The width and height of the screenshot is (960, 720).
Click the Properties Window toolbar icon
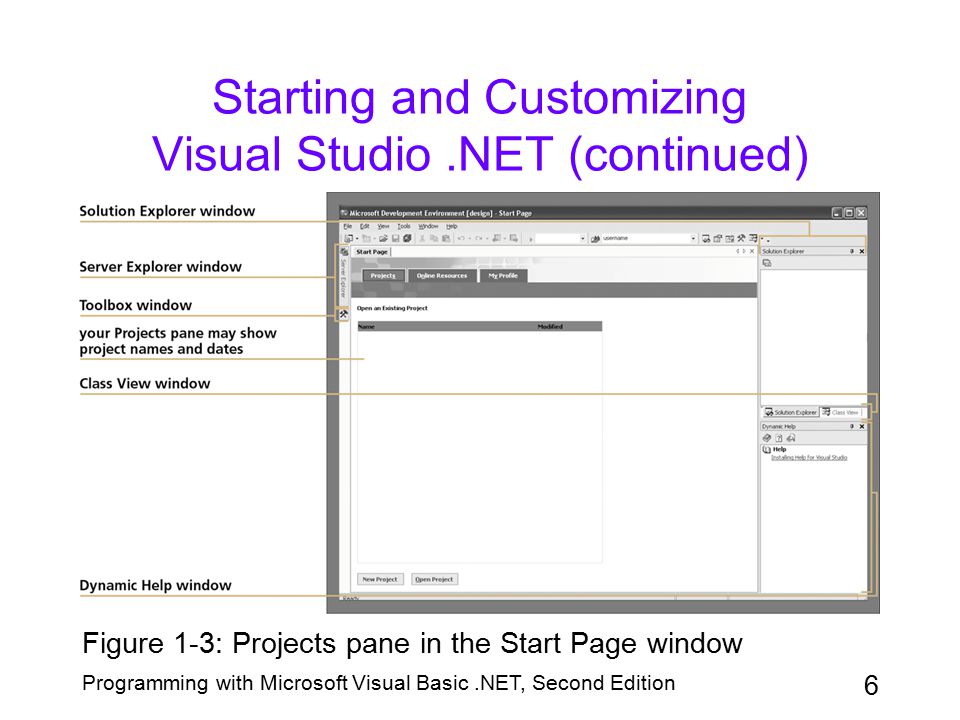click(x=718, y=238)
